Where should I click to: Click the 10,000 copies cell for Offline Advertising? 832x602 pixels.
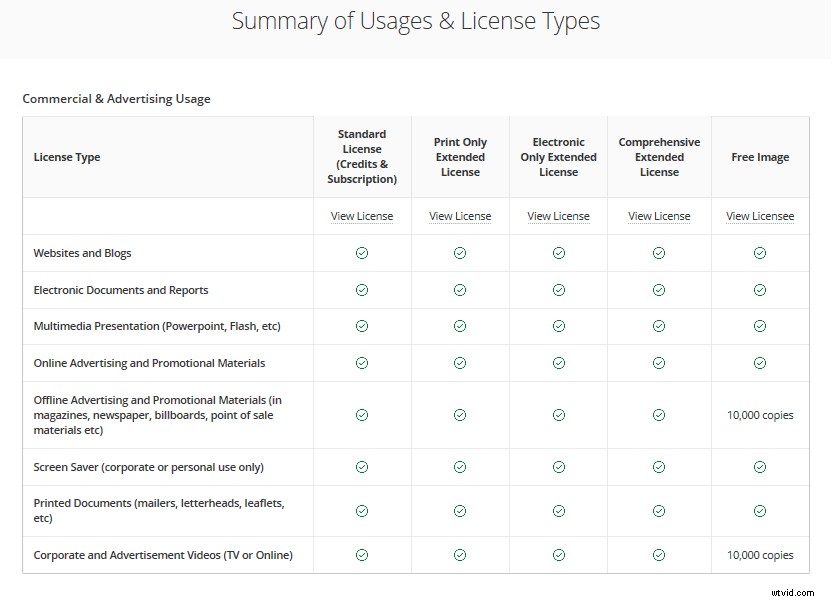pos(760,415)
